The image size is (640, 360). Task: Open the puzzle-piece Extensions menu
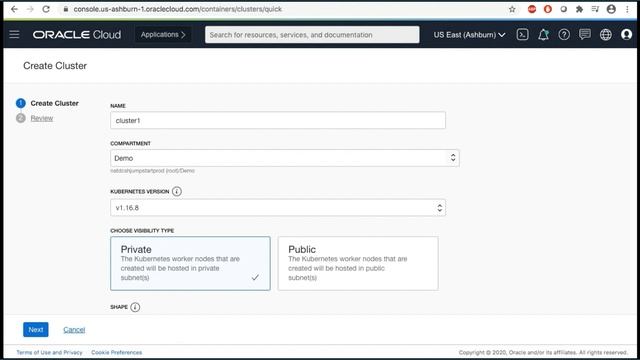tap(579, 9)
